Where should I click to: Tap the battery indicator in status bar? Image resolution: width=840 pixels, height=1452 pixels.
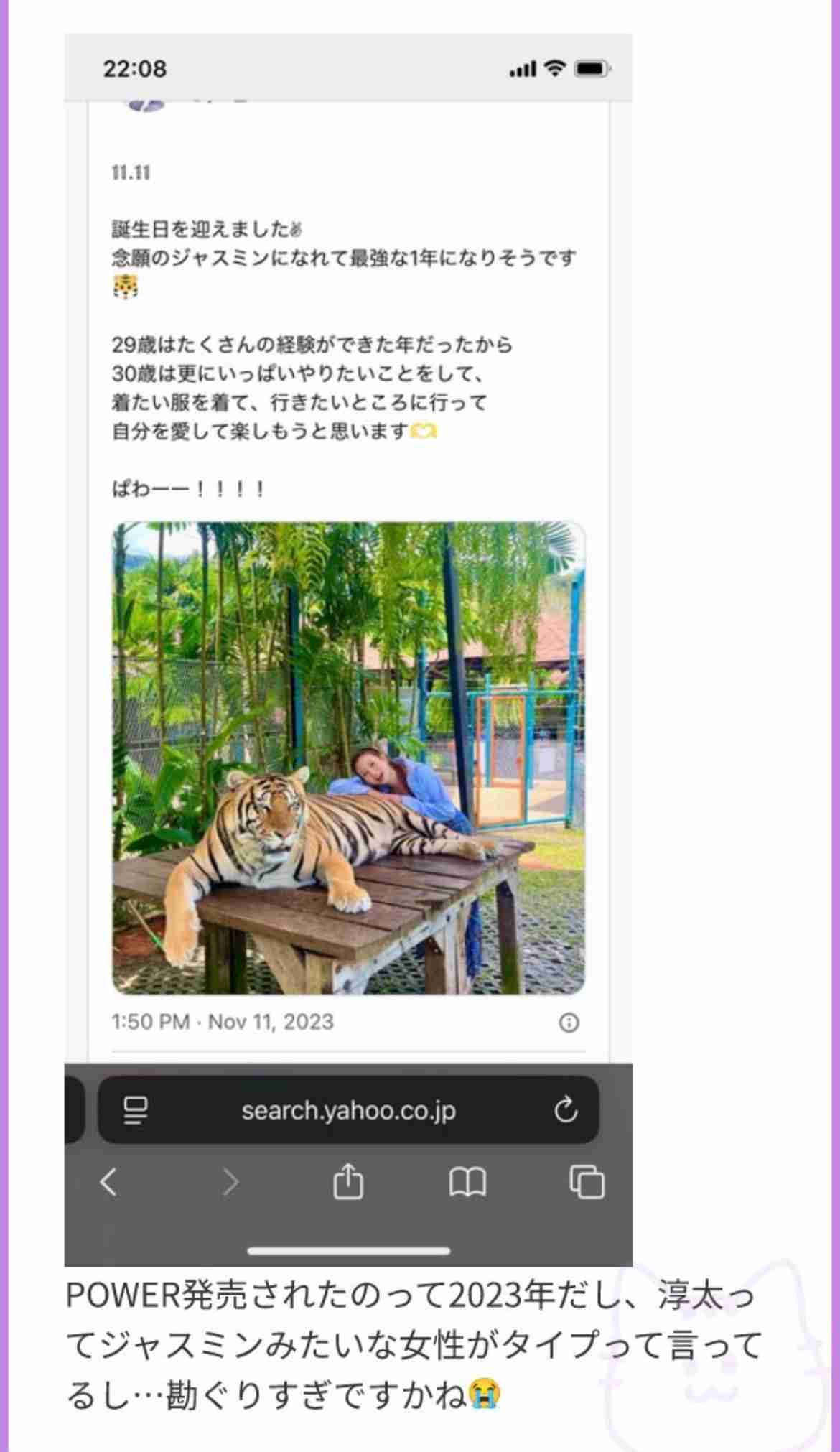click(592, 69)
